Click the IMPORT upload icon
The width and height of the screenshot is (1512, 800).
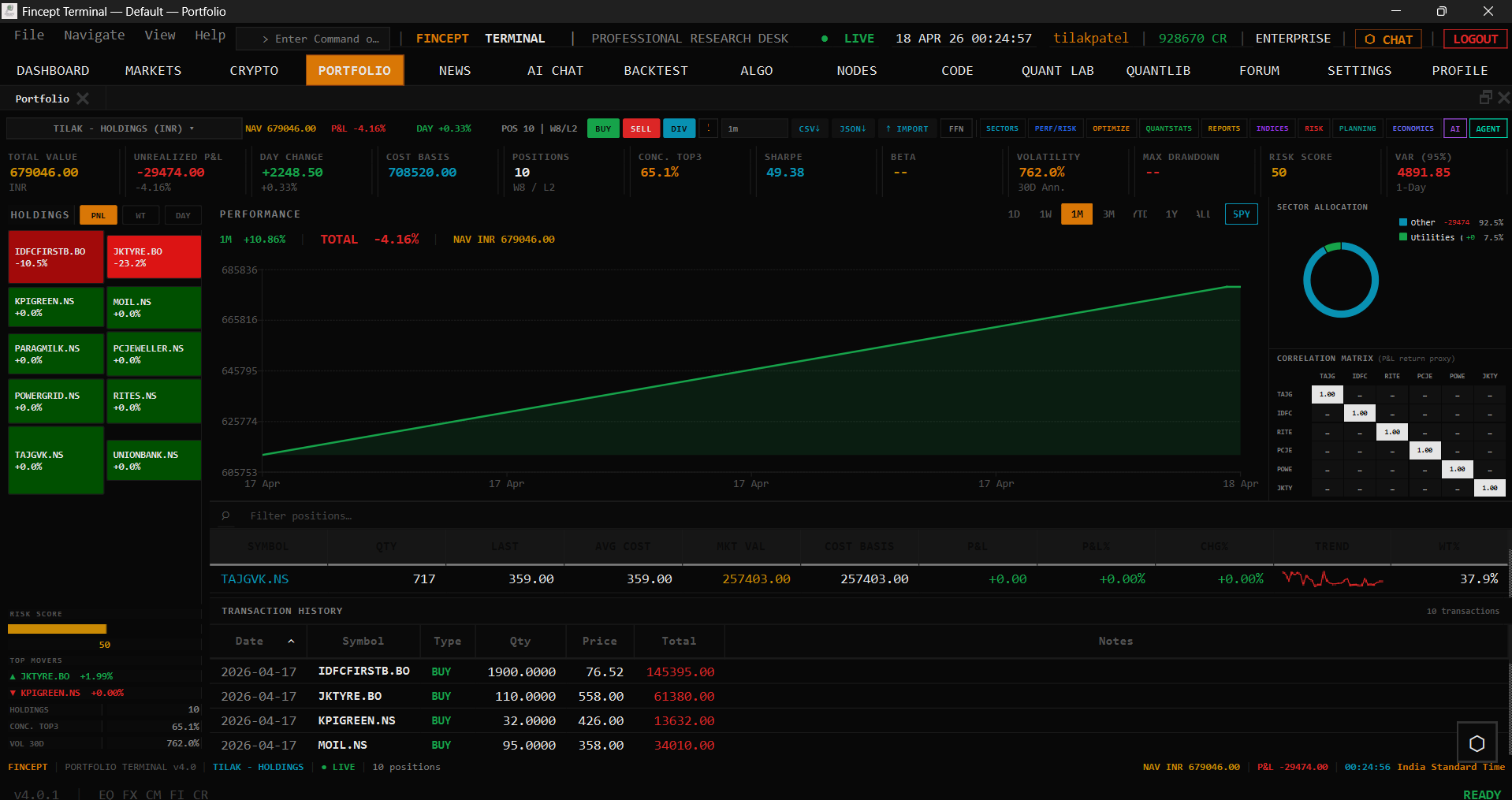(x=907, y=128)
